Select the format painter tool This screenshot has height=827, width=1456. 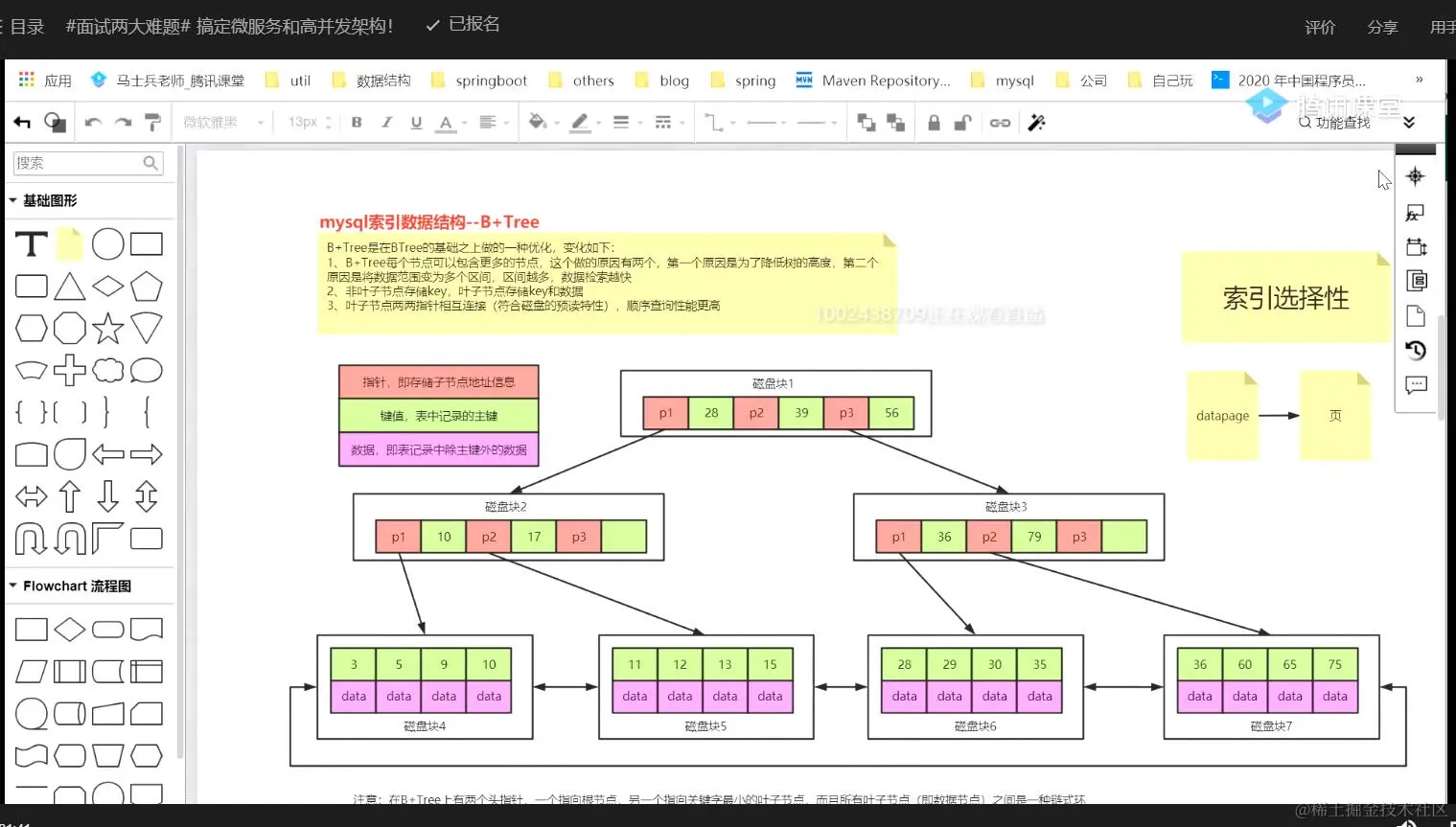click(x=152, y=122)
